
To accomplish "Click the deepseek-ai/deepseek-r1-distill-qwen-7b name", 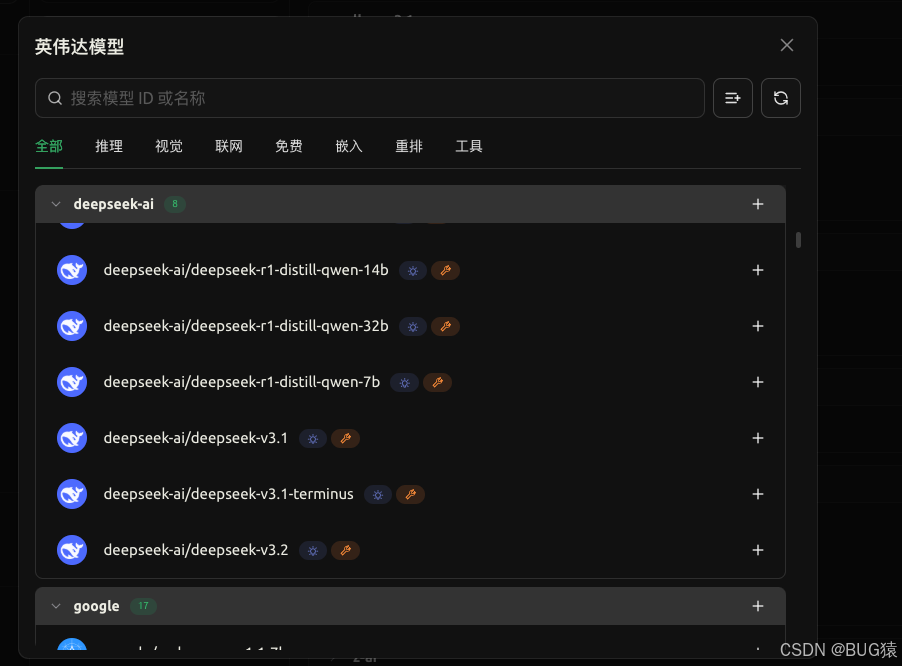I will pyautogui.click(x=242, y=382).
